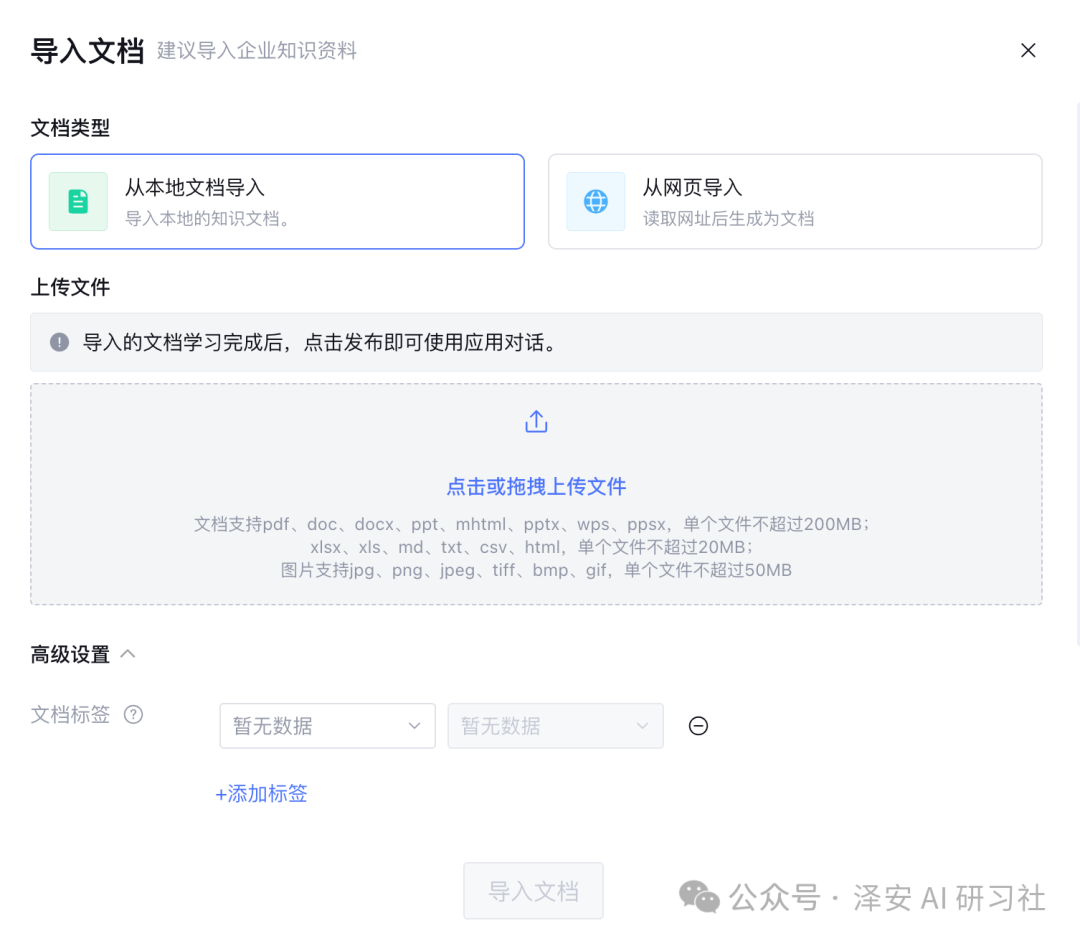Select 从本地文档导入 option card
Image resolution: width=1080 pixels, height=941 pixels.
click(x=278, y=201)
